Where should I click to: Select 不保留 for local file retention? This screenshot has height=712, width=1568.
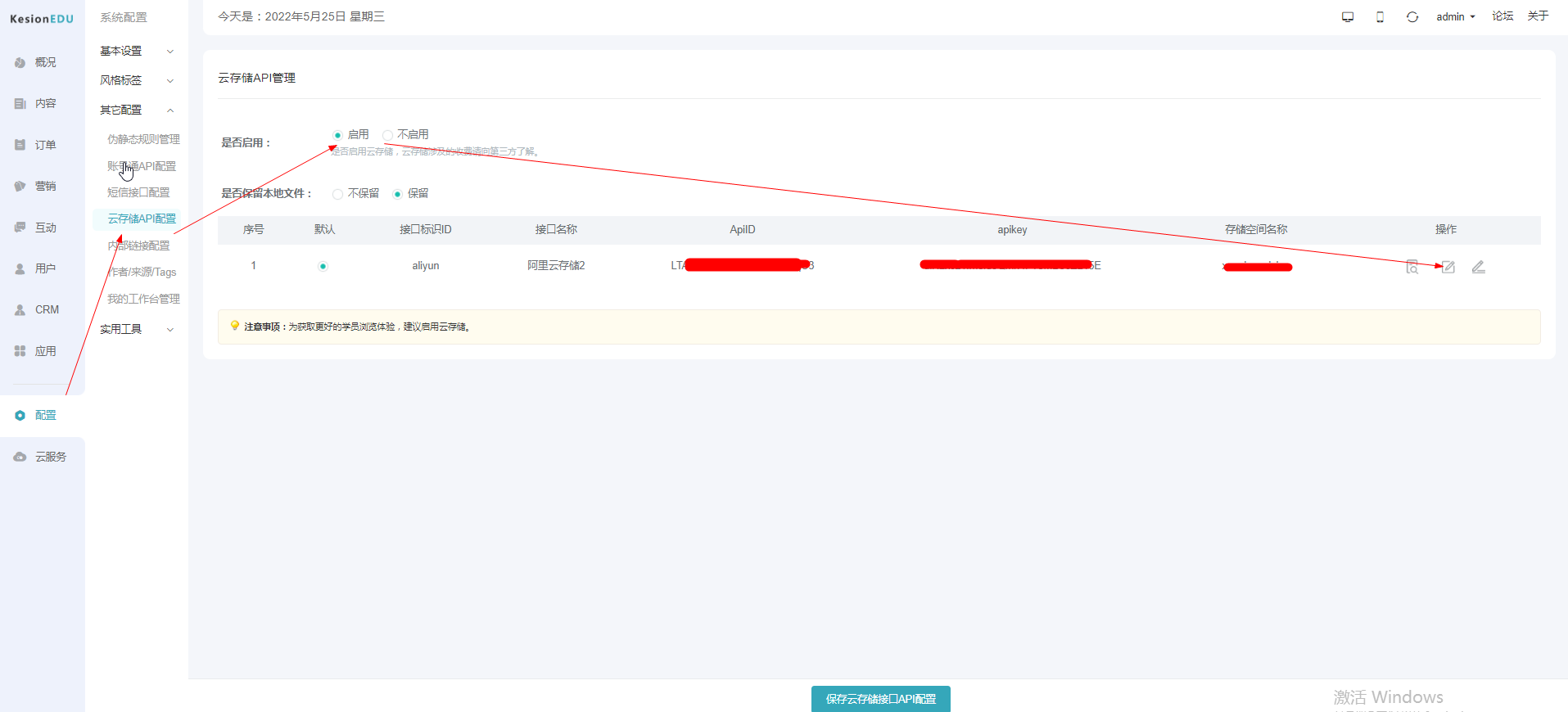[x=337, y=194]
